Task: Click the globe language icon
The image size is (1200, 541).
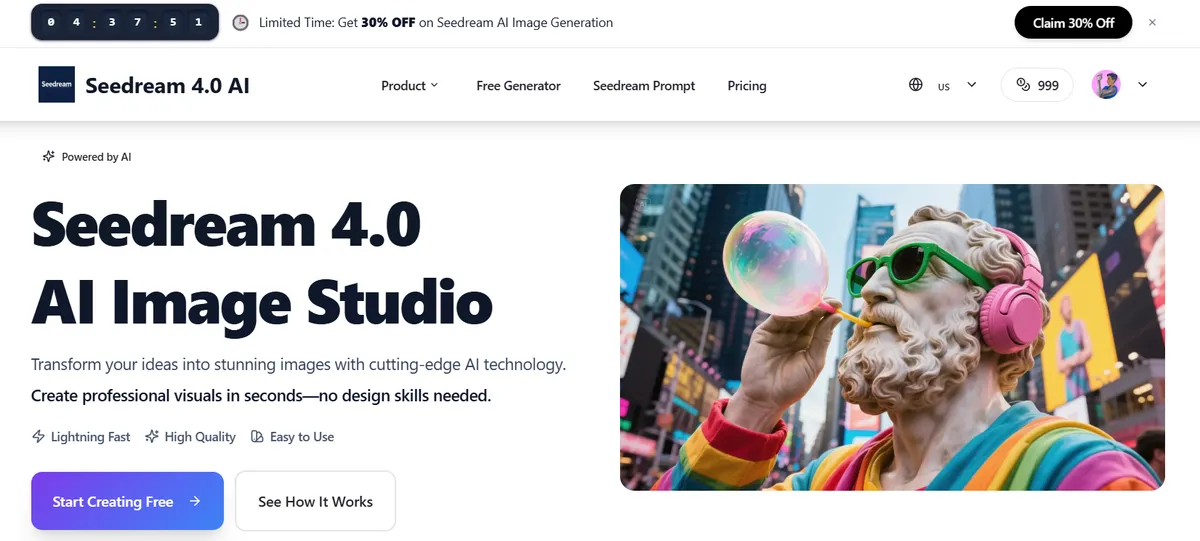Action: click(916, 85)
